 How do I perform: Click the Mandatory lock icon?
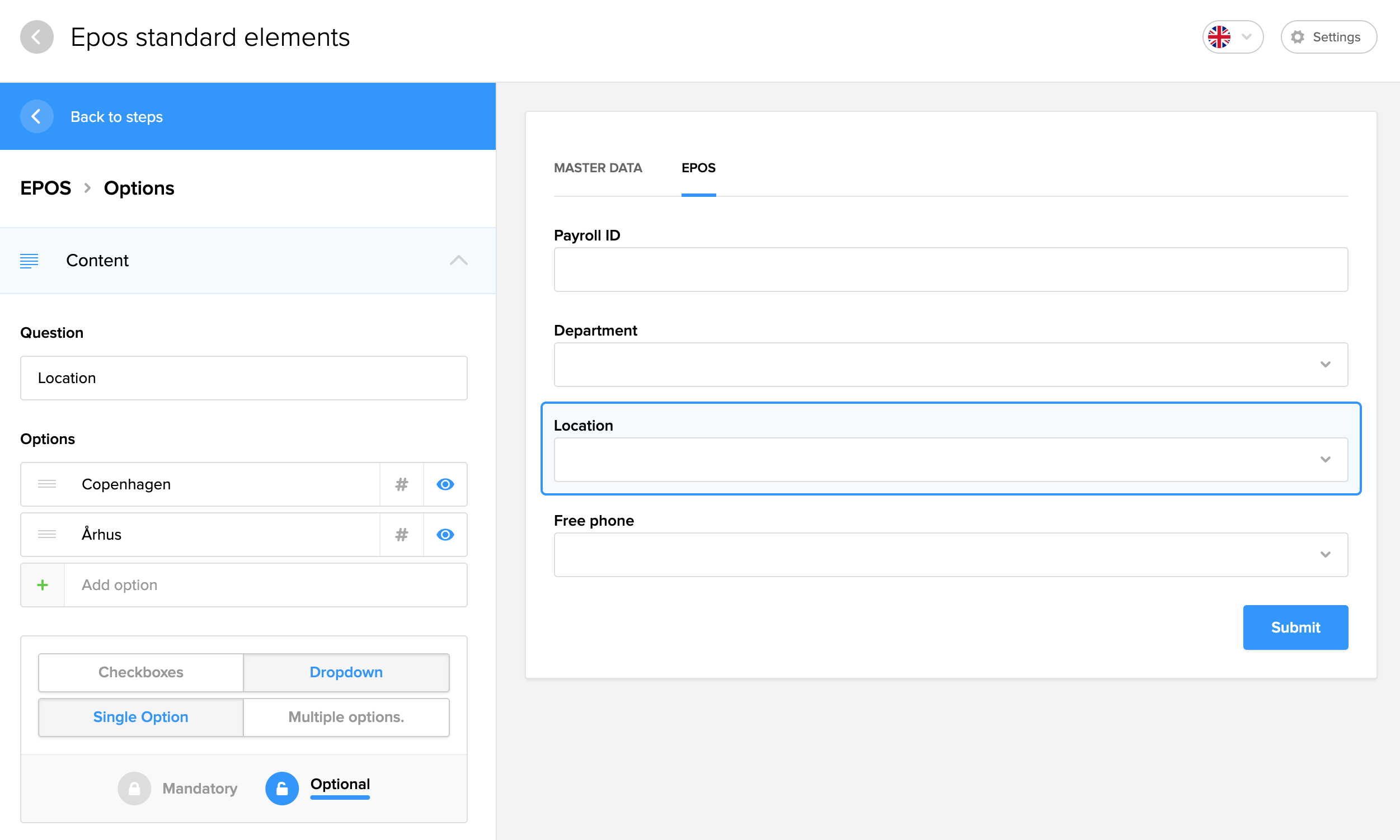(134, 789)
